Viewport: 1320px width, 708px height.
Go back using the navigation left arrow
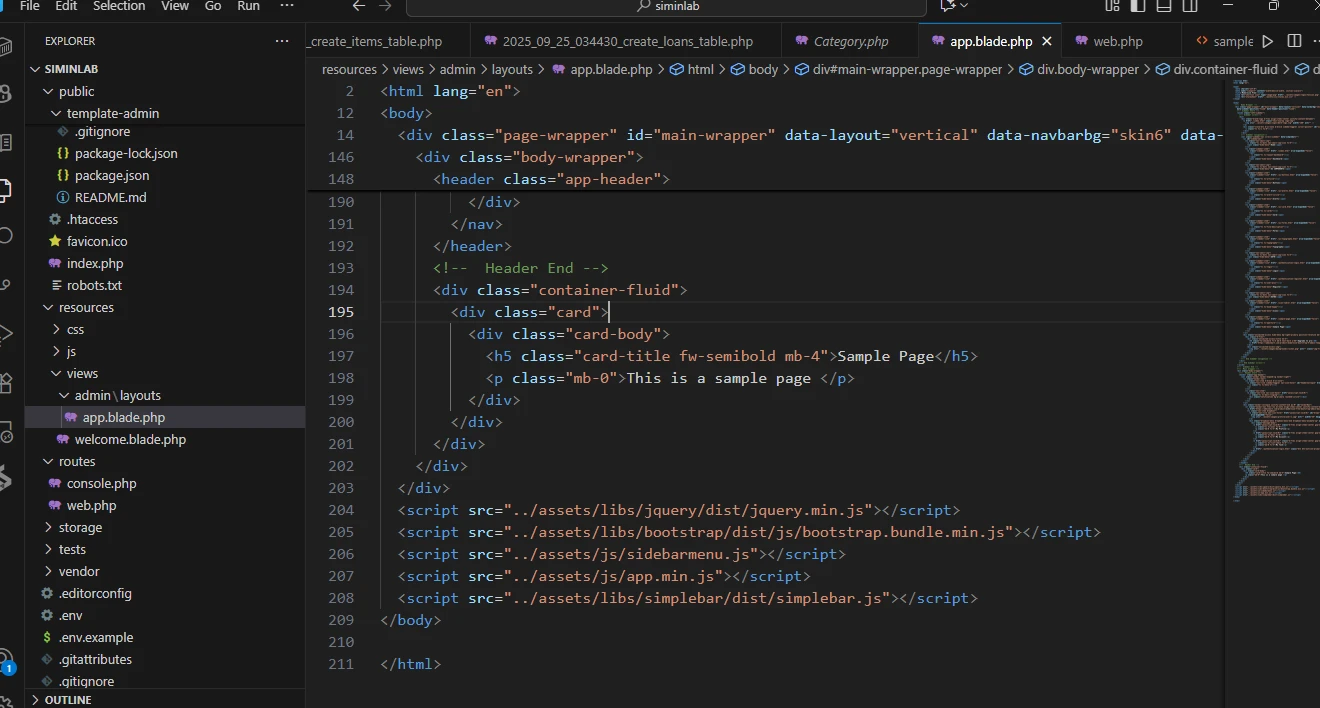coord(359,6)
